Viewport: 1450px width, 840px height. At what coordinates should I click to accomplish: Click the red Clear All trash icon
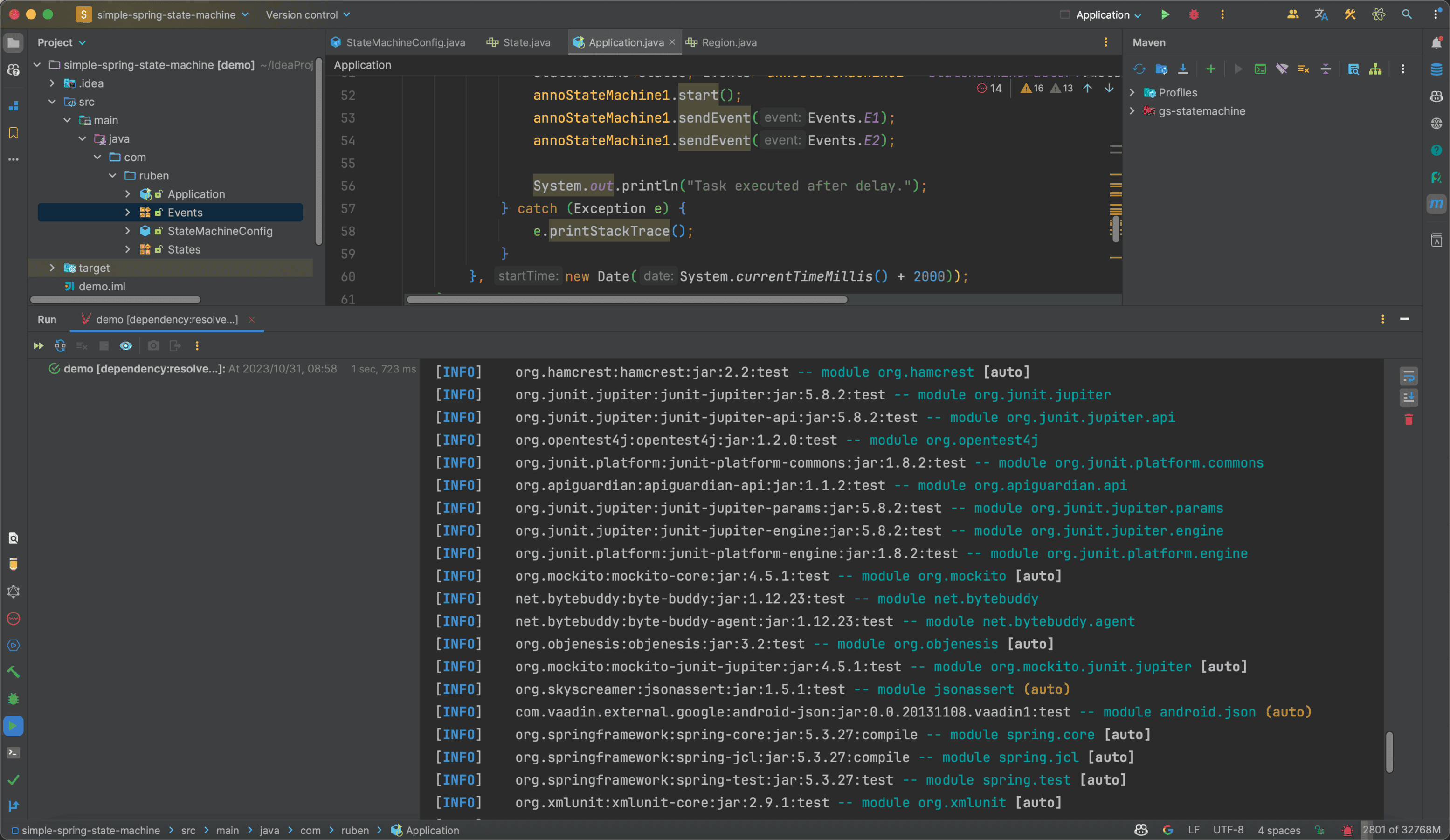click(x=1409, y=420)
